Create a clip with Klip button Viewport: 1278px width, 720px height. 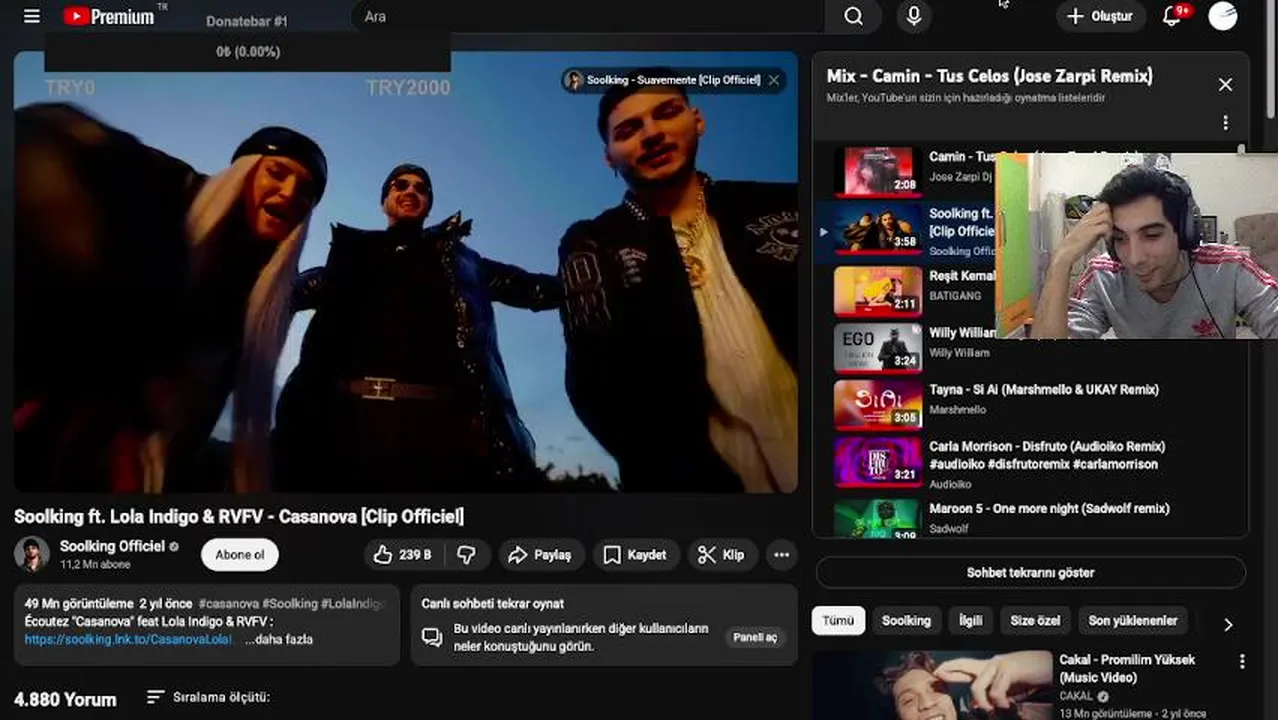click(722, 555)
